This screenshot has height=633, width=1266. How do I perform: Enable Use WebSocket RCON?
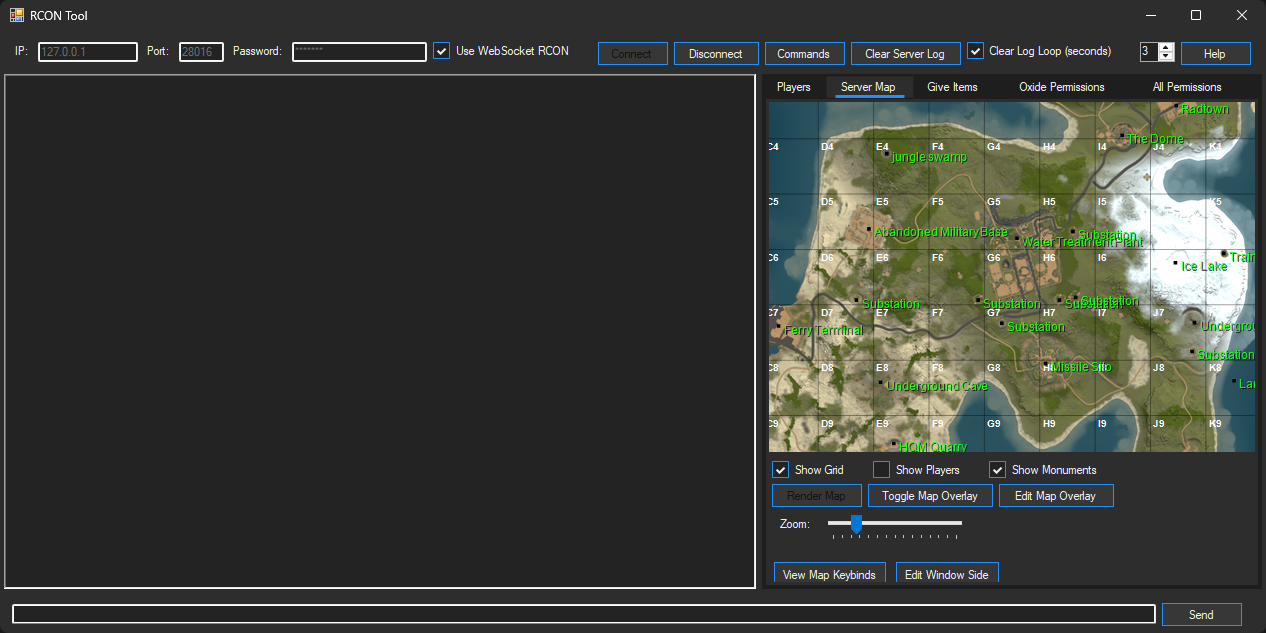pos(441,50)
